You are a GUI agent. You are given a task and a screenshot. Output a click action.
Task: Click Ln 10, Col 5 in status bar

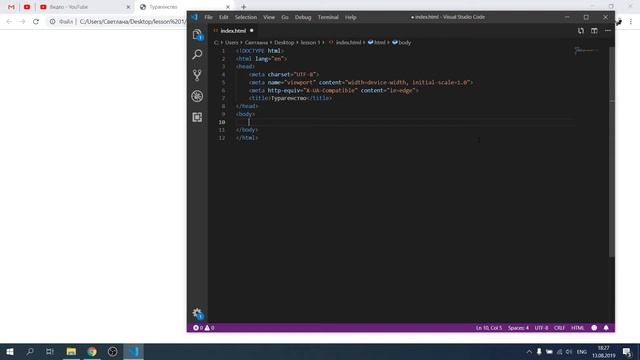click(x=489, y=328)
